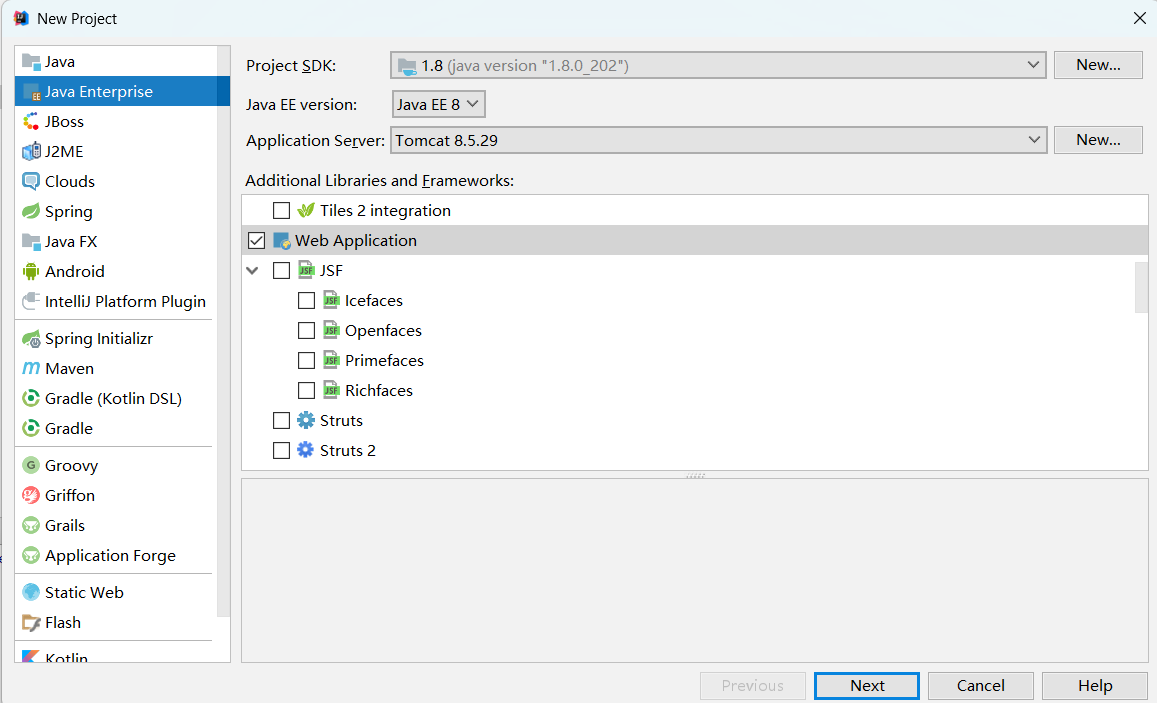1157x703 pixels.
Task: Click New button beside Project SDK
Action: (x=1098, y=65)
